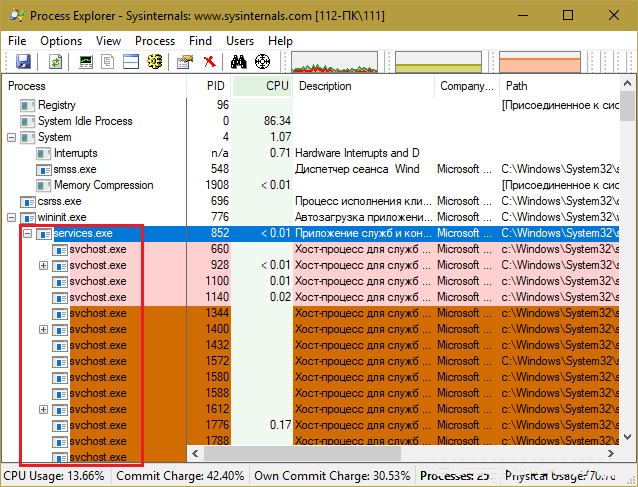Open the Help menu
638x487 pixels.
pos(280,41)
